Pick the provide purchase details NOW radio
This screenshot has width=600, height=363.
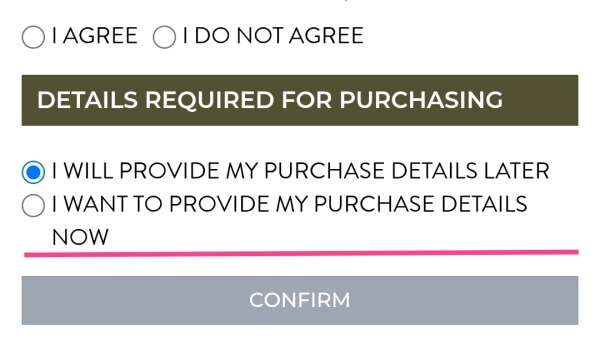(x=33, y=205)
